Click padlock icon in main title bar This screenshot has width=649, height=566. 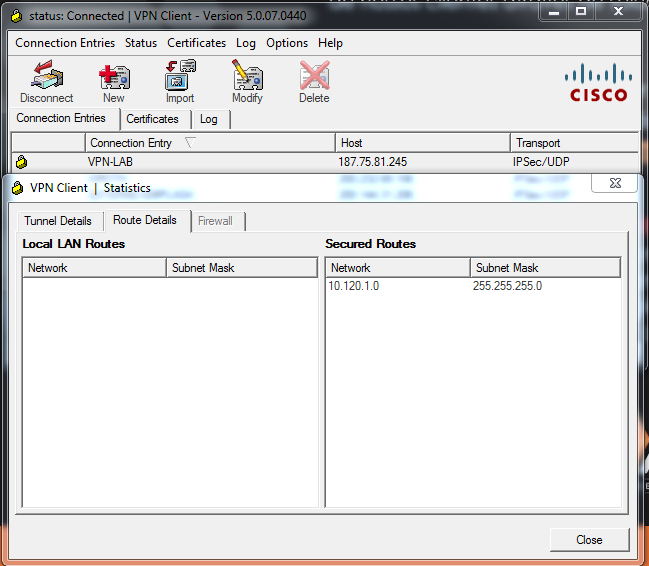coord(16,16)
